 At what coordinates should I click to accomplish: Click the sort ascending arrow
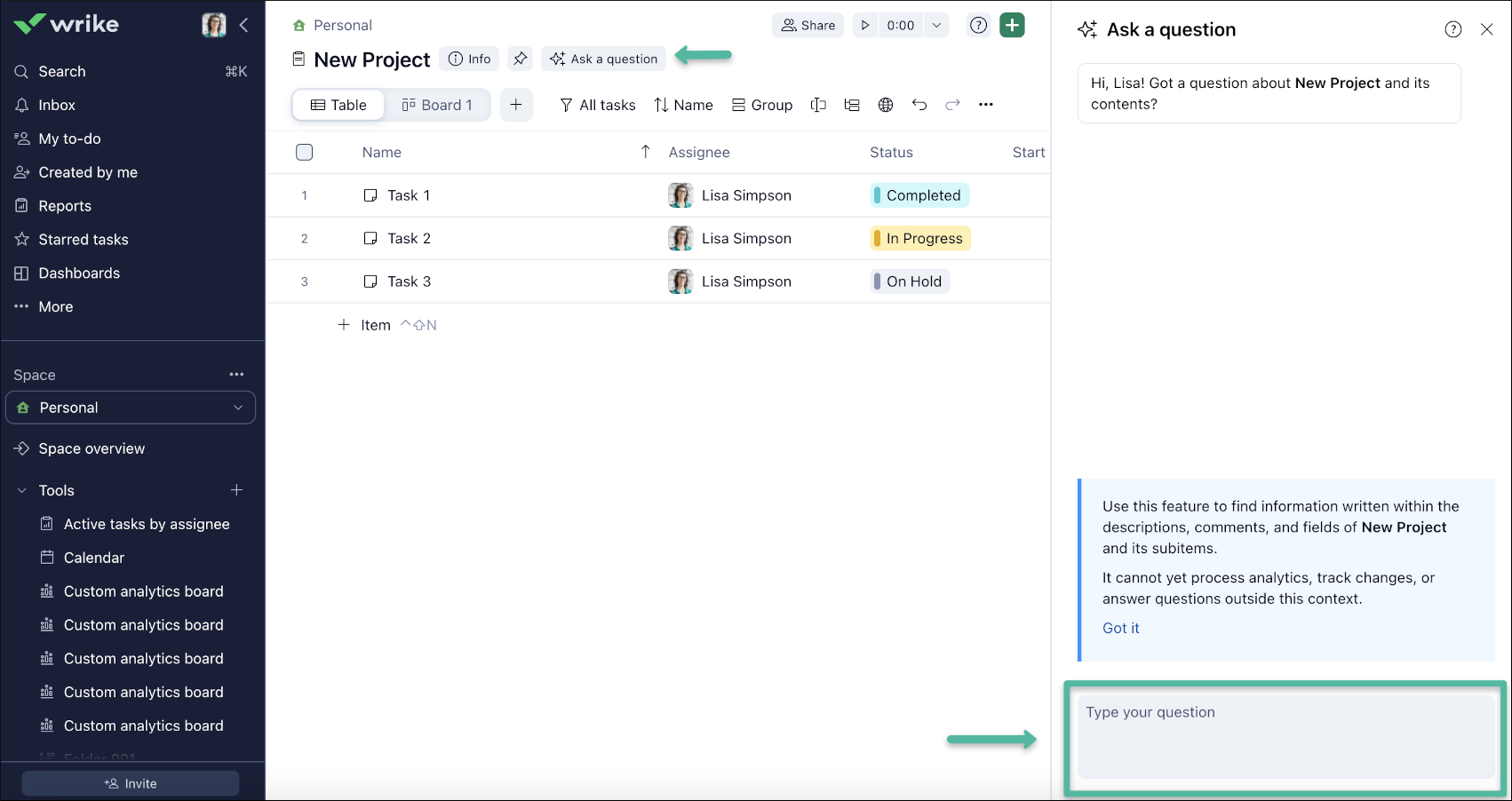click(646, 152)
